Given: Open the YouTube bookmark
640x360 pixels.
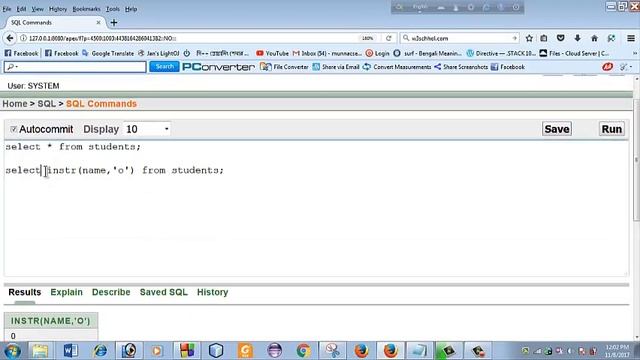Looking at the screenshot, I should pos(272,53).
